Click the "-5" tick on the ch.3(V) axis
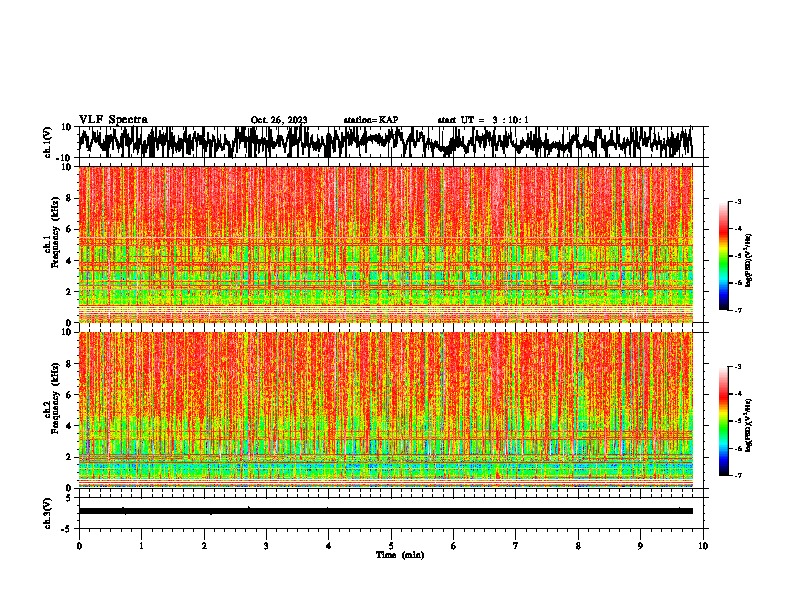Screen dimensions: 792x612 [67, 529]
